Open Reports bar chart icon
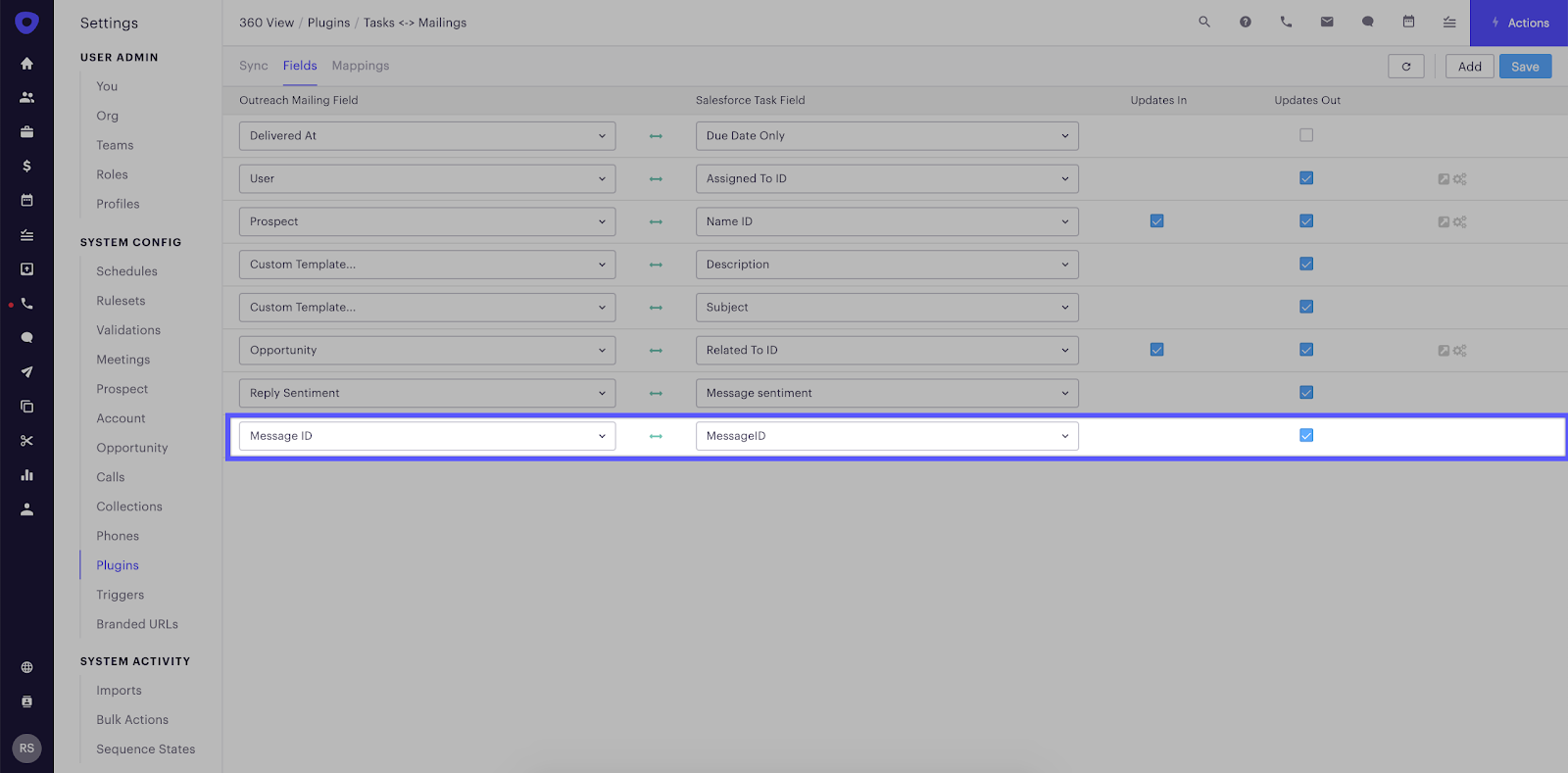 point(26,475)
